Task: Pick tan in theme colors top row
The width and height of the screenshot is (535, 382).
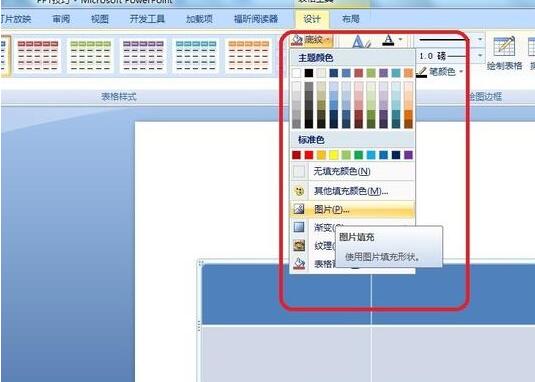Action: 321,73
